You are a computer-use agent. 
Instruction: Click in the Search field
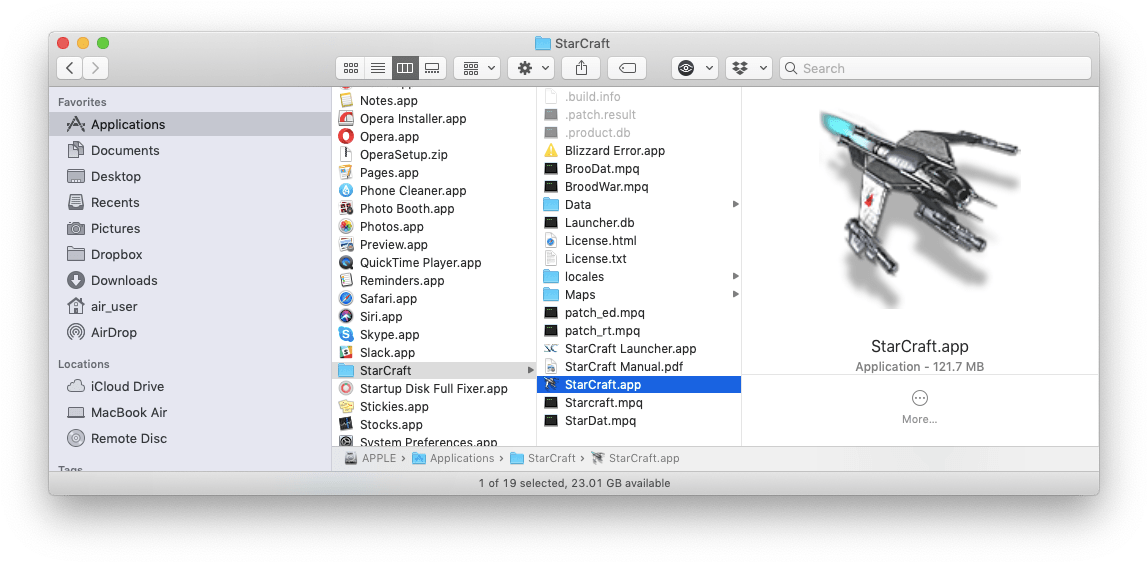click(x=935, y=68)
